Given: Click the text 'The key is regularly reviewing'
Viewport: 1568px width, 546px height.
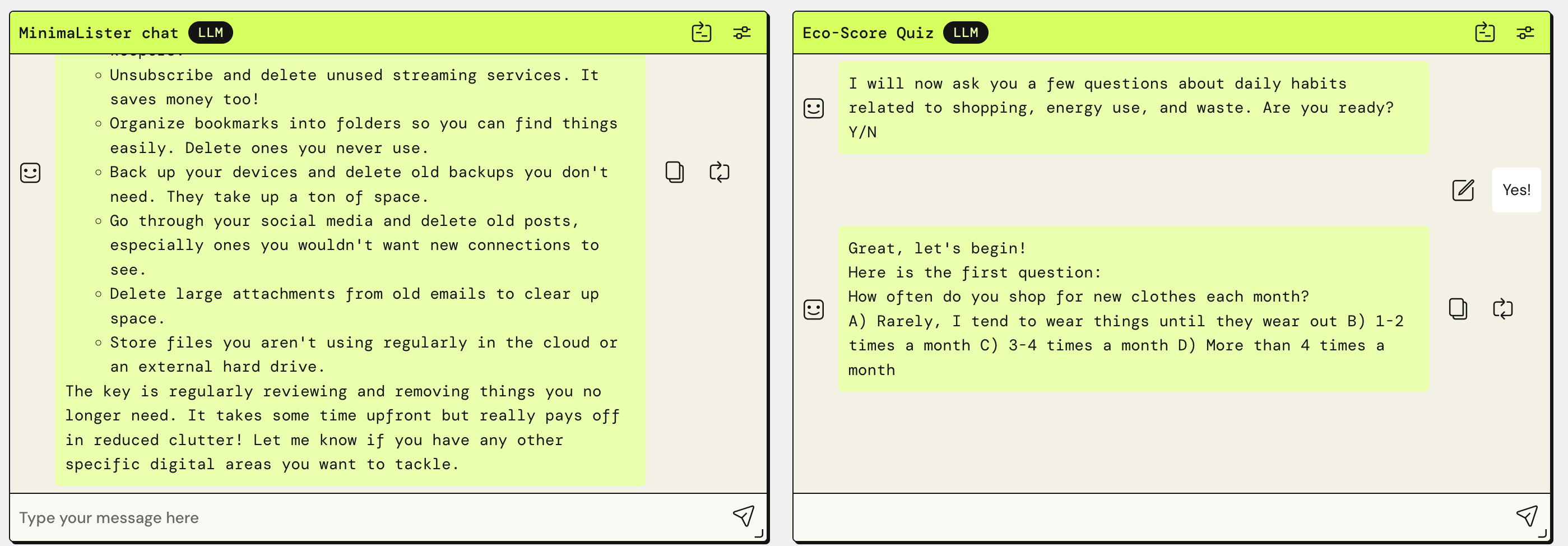Looking at the screenshot, I should (206, 391).
